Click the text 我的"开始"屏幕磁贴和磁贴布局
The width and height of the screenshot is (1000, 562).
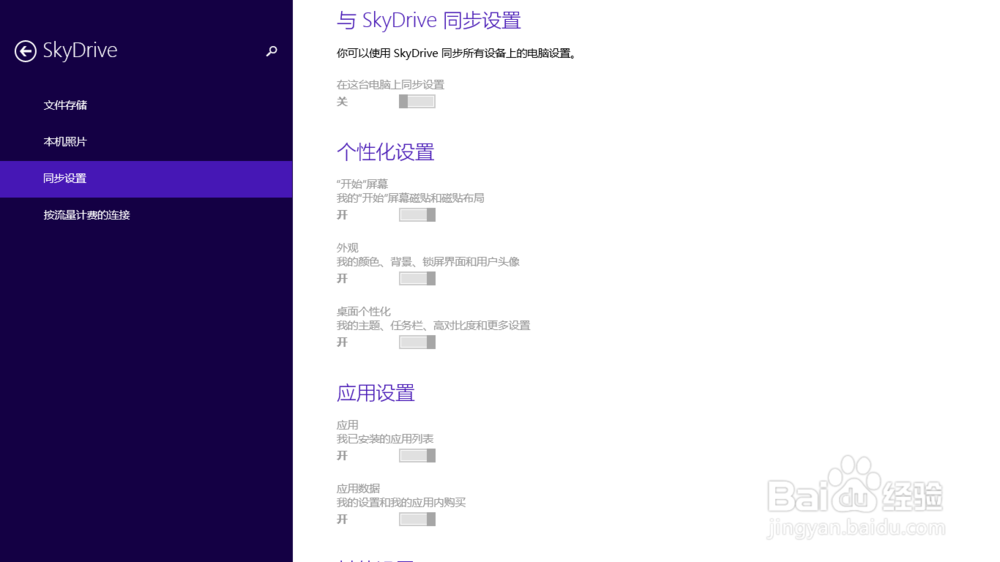410,198
